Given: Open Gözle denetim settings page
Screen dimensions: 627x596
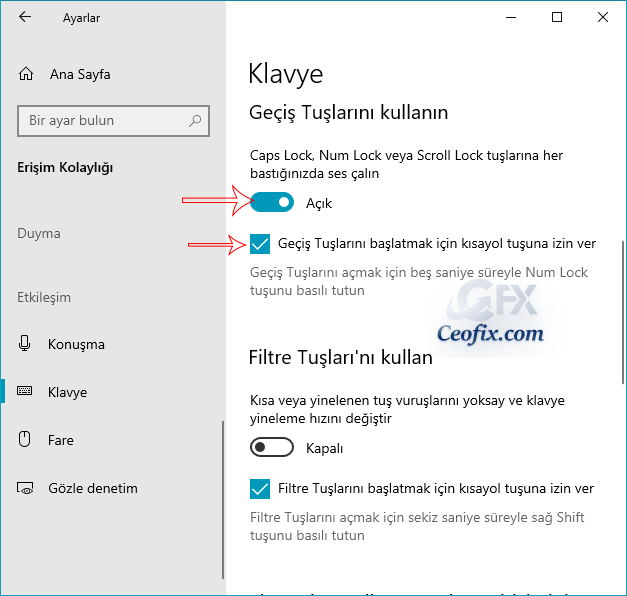Looking at the screenshot, I should tap(93, 488).
